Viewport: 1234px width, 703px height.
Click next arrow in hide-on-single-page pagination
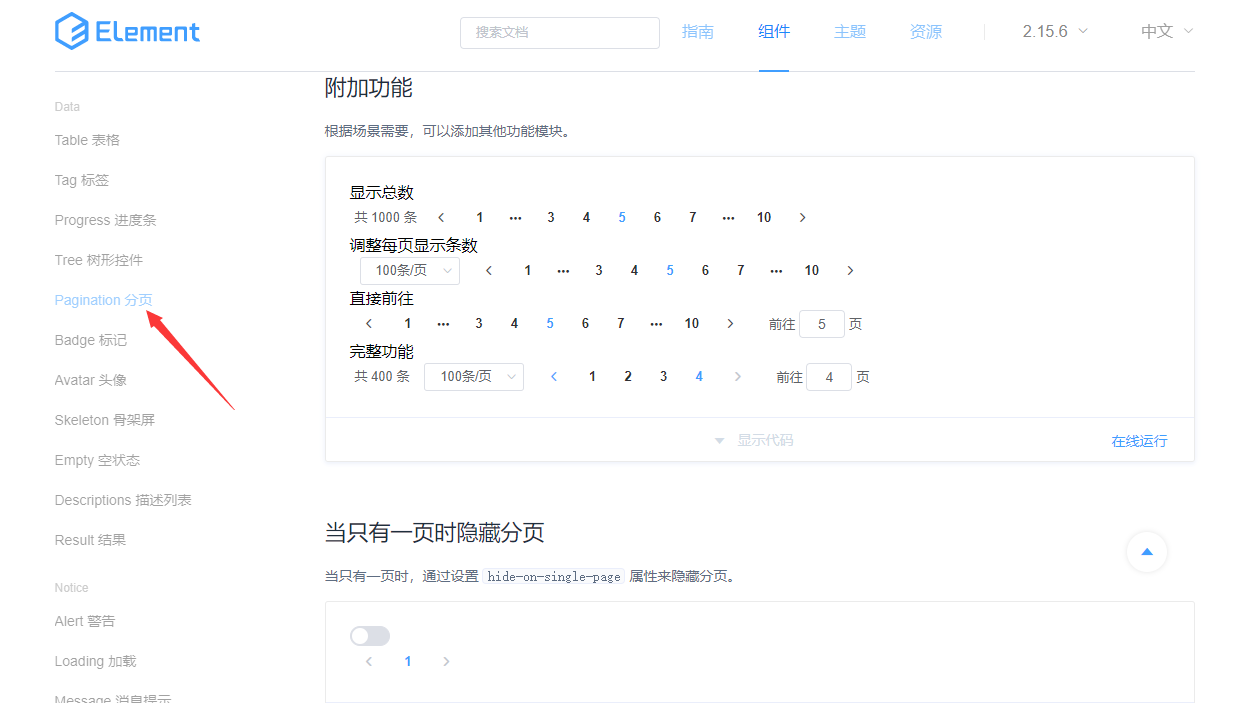tap(446, 661)
